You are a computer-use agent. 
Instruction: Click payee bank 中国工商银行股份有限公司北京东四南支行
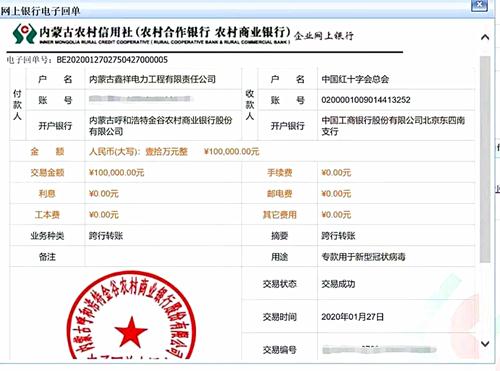coord(393,126)
